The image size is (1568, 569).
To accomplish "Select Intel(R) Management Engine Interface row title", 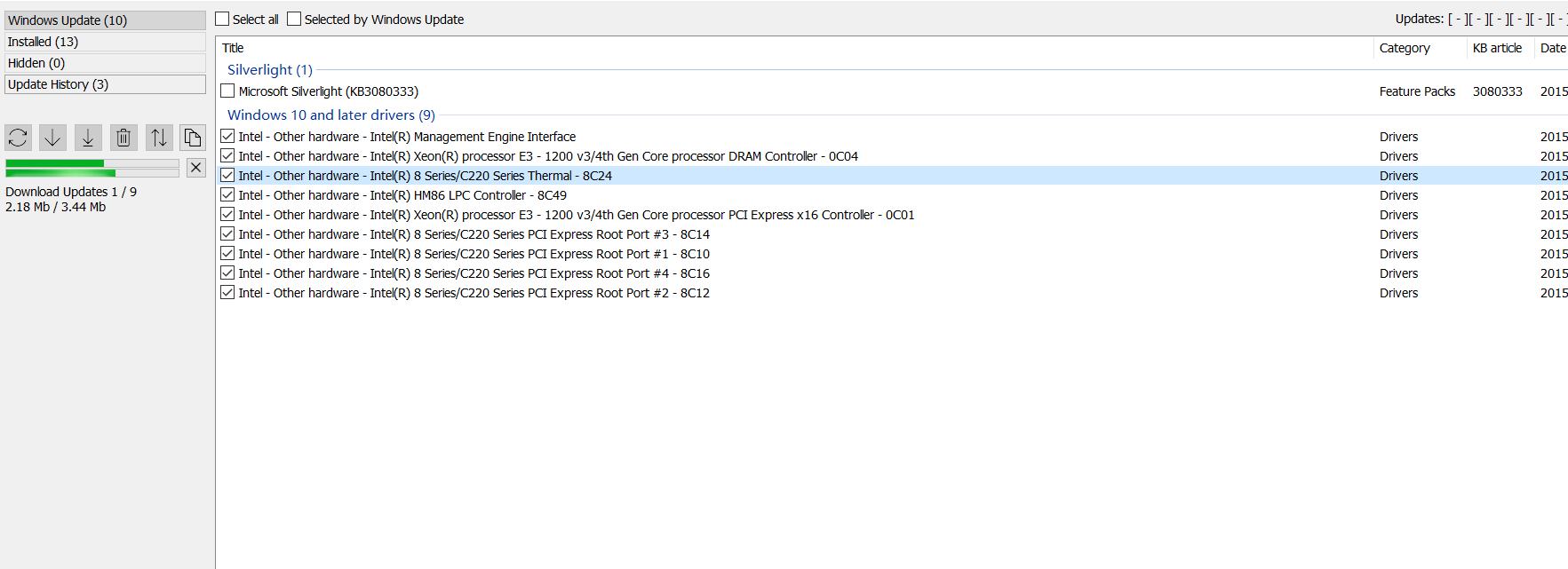I will (407, 137).
